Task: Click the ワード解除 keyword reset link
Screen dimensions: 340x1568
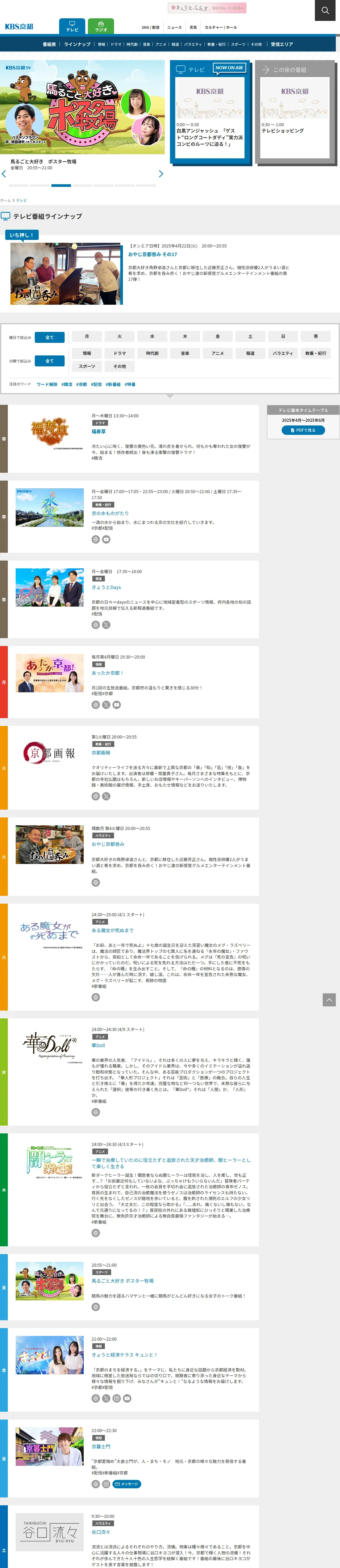Action: tap(47, 384)
